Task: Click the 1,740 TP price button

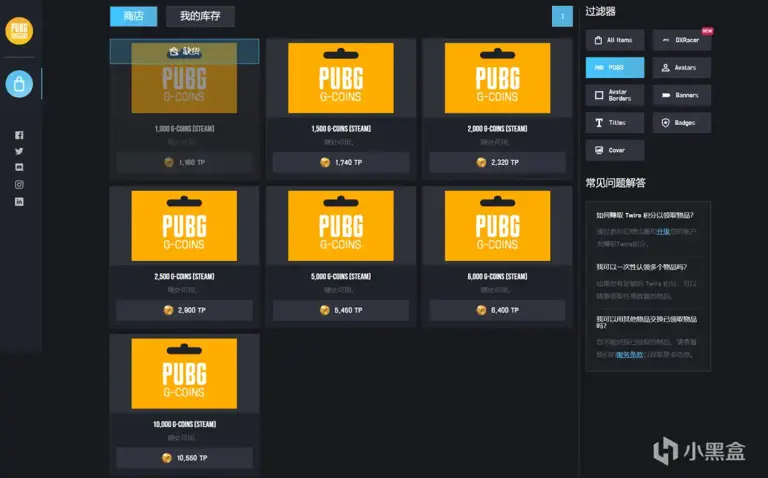Action: [341, 162]
